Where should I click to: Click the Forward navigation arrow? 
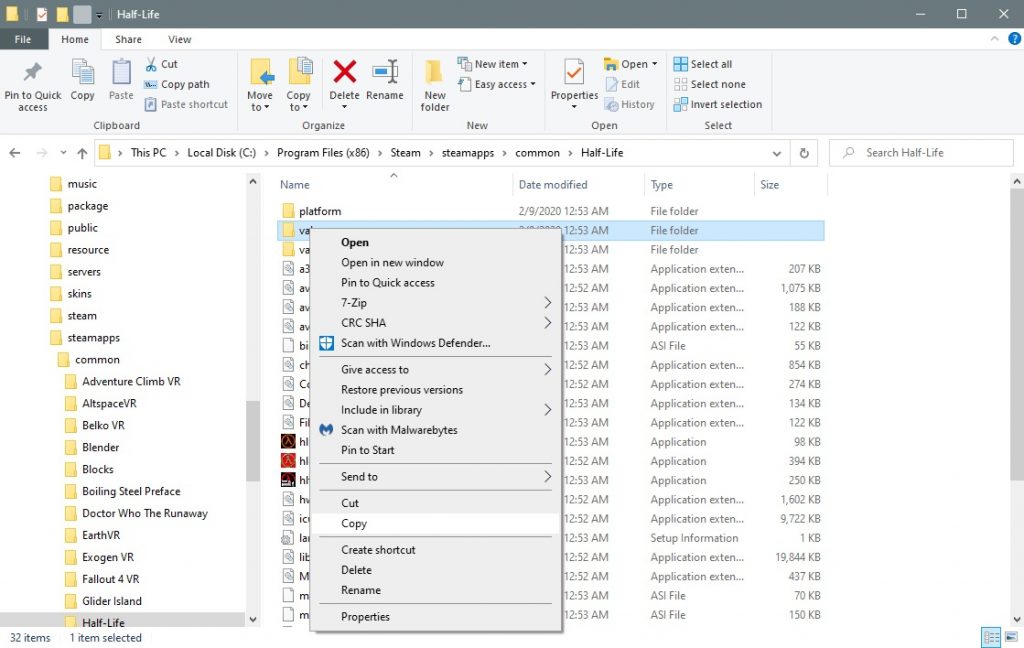click(42, 153)
